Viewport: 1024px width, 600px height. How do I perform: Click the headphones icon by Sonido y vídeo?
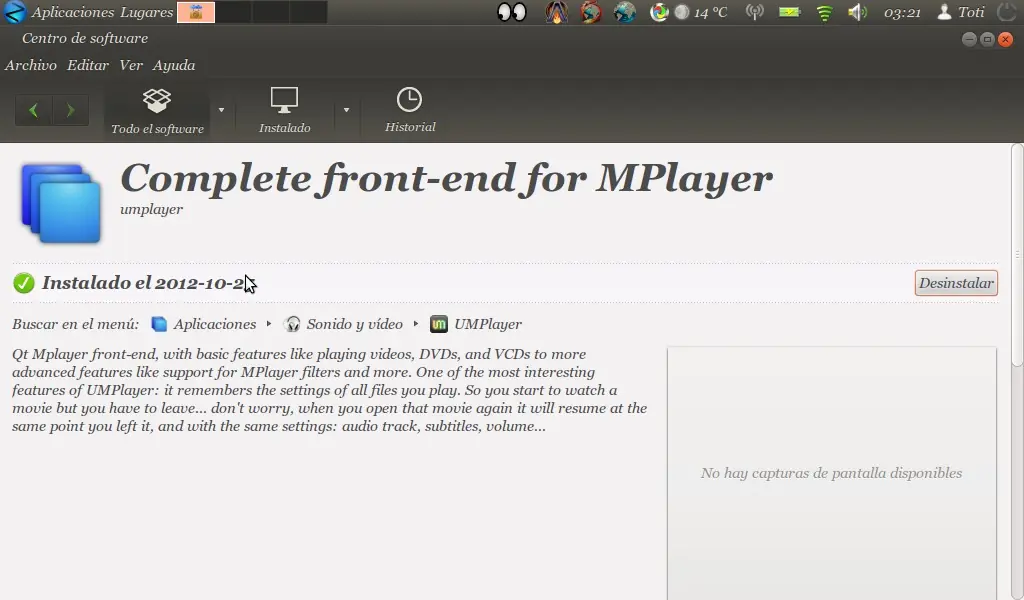[293, 324]
